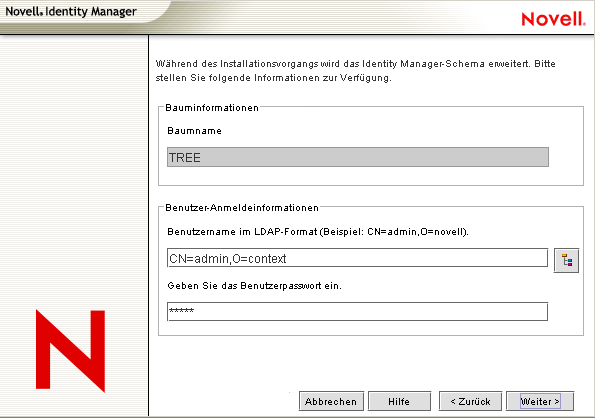The image size is (595, 418).
Task: Click the large red N logo
Action: point(71,350)
